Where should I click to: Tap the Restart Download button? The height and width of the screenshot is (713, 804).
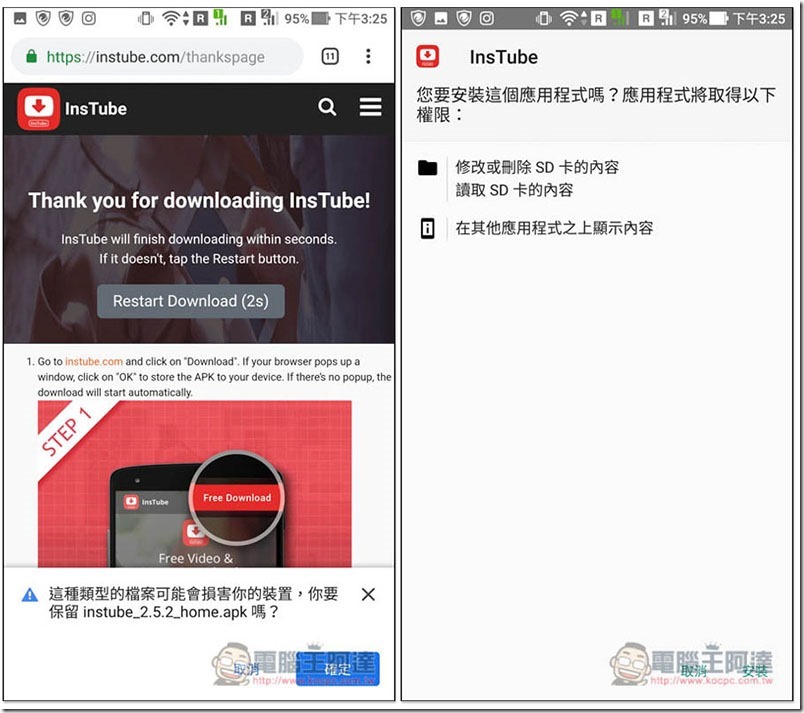pyautogui.click(x=191, y=301)
